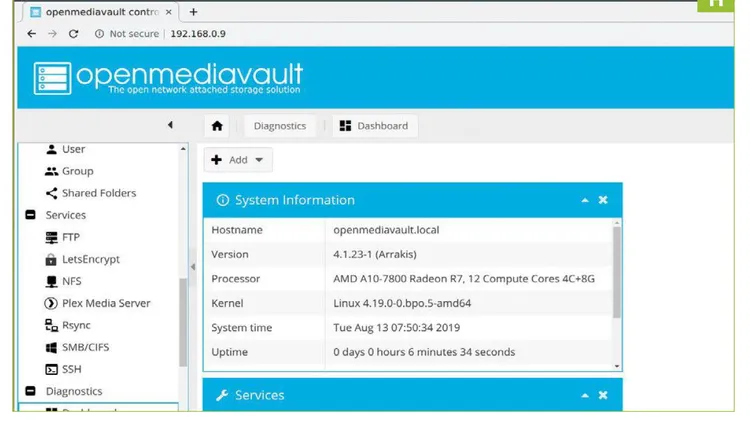Open Plex Media Server icon
This screenshot has height=421, width=750.
[51, 303]
